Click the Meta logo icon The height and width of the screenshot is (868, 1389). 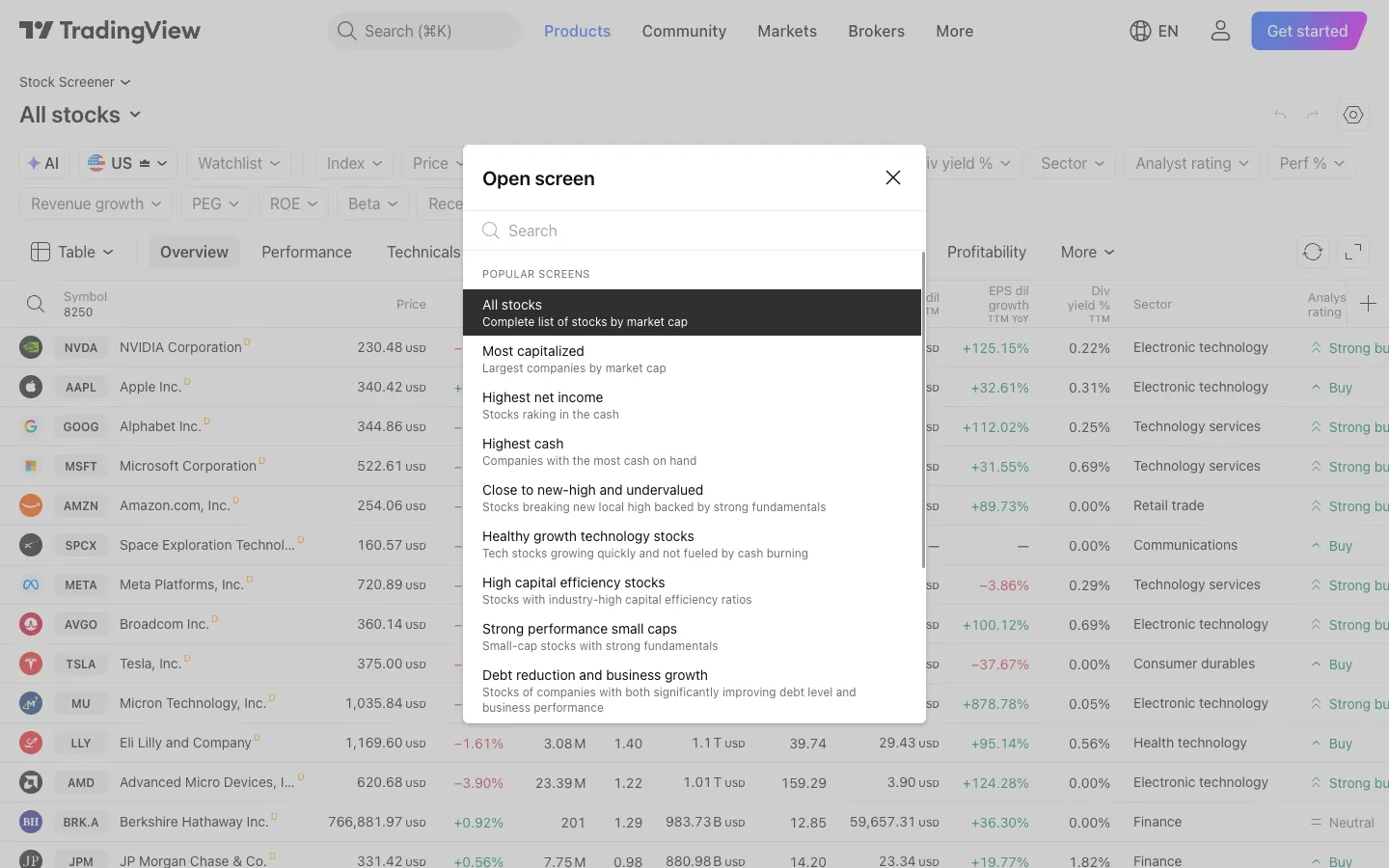coord(31,584)
